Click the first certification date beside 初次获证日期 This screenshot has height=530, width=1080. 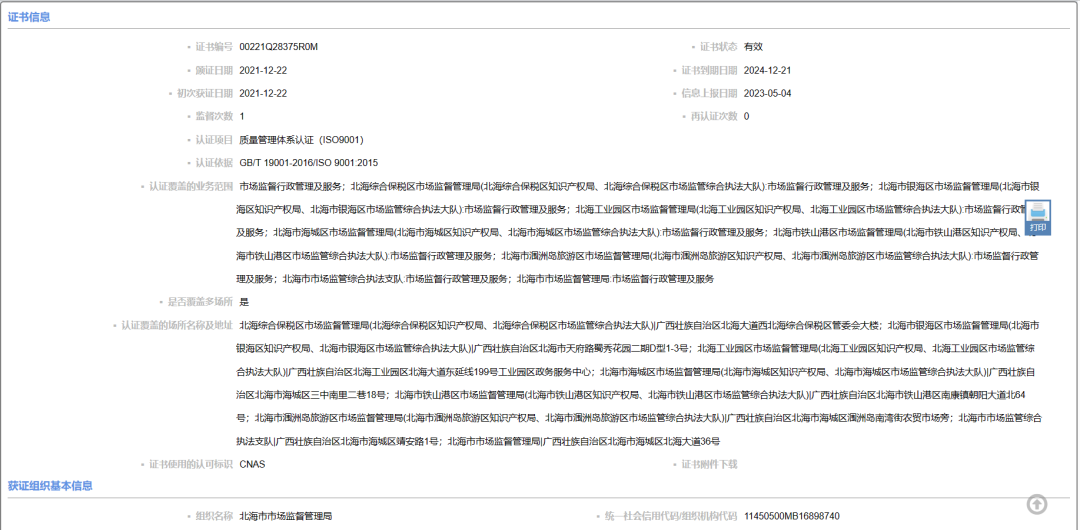tap(263, 93)
